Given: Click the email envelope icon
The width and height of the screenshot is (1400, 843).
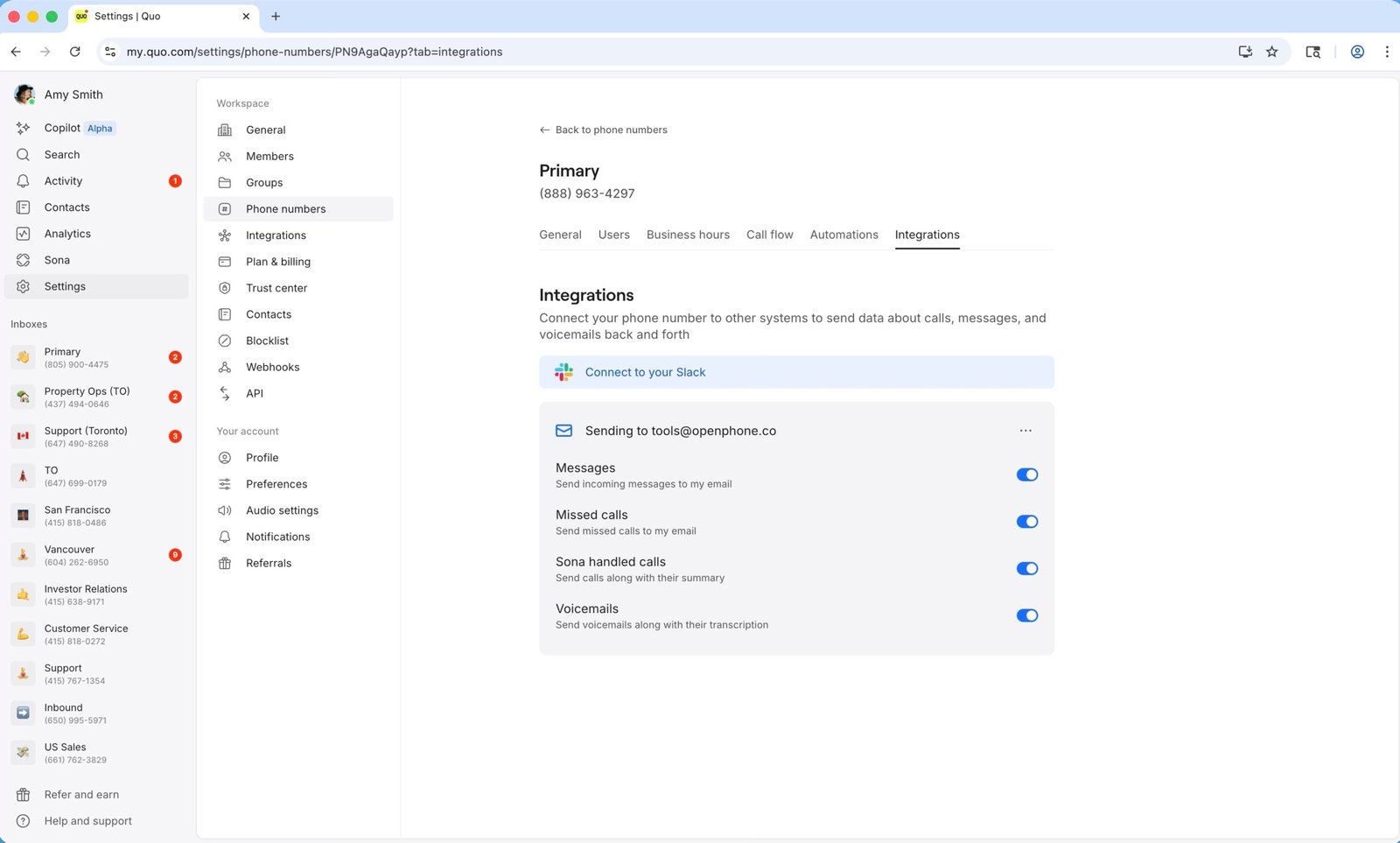Looking at the screenshot, I should [x=564, y=431].
